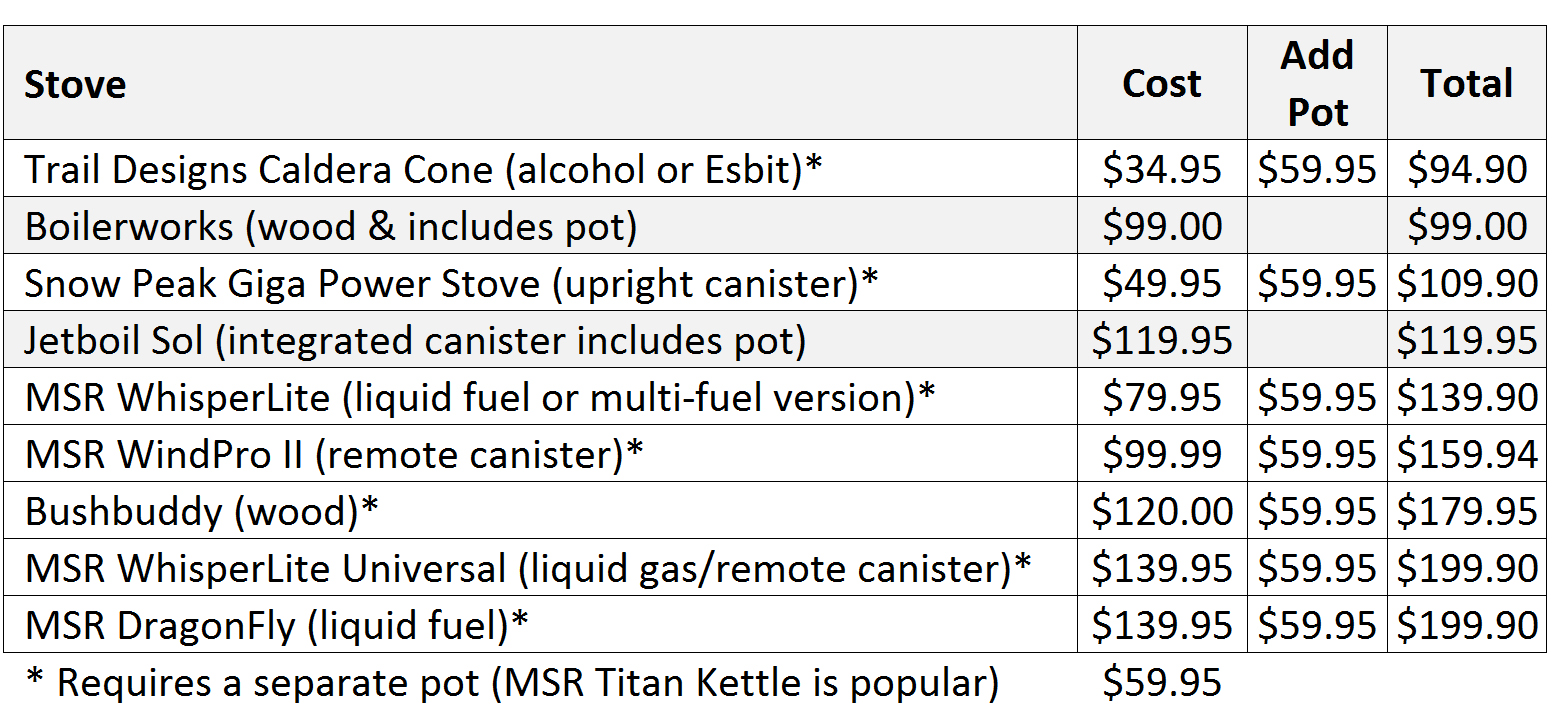Select the $159.94 total cell
The image size is (1563, 707).
(x=1467, y=455)
